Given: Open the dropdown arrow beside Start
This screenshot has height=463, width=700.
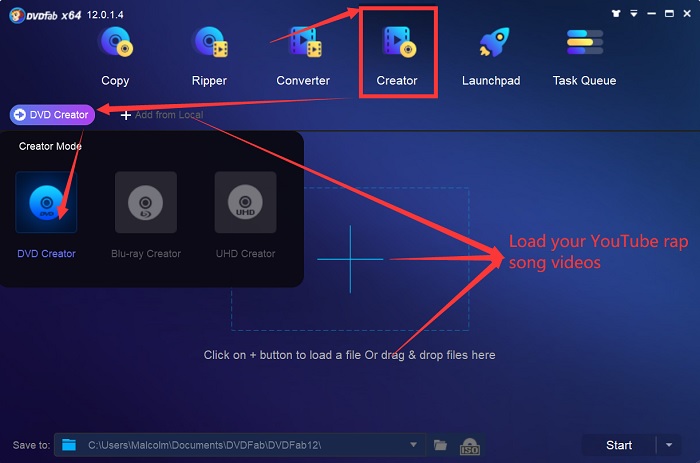Looking at the screenshot, I should (669, 445).
